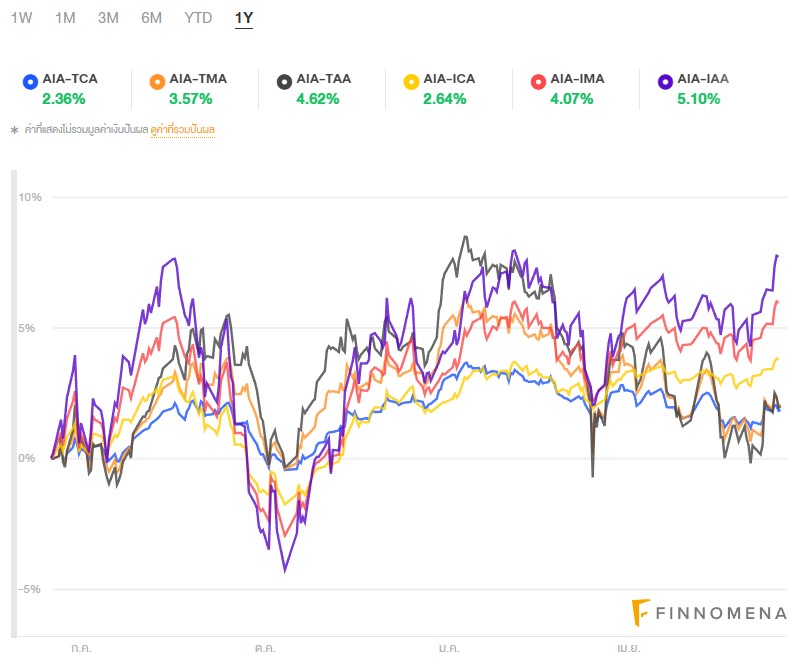The image size is (811, 660).
Task: Click the asterisk note marker
Action: click(x=14, y=130)
